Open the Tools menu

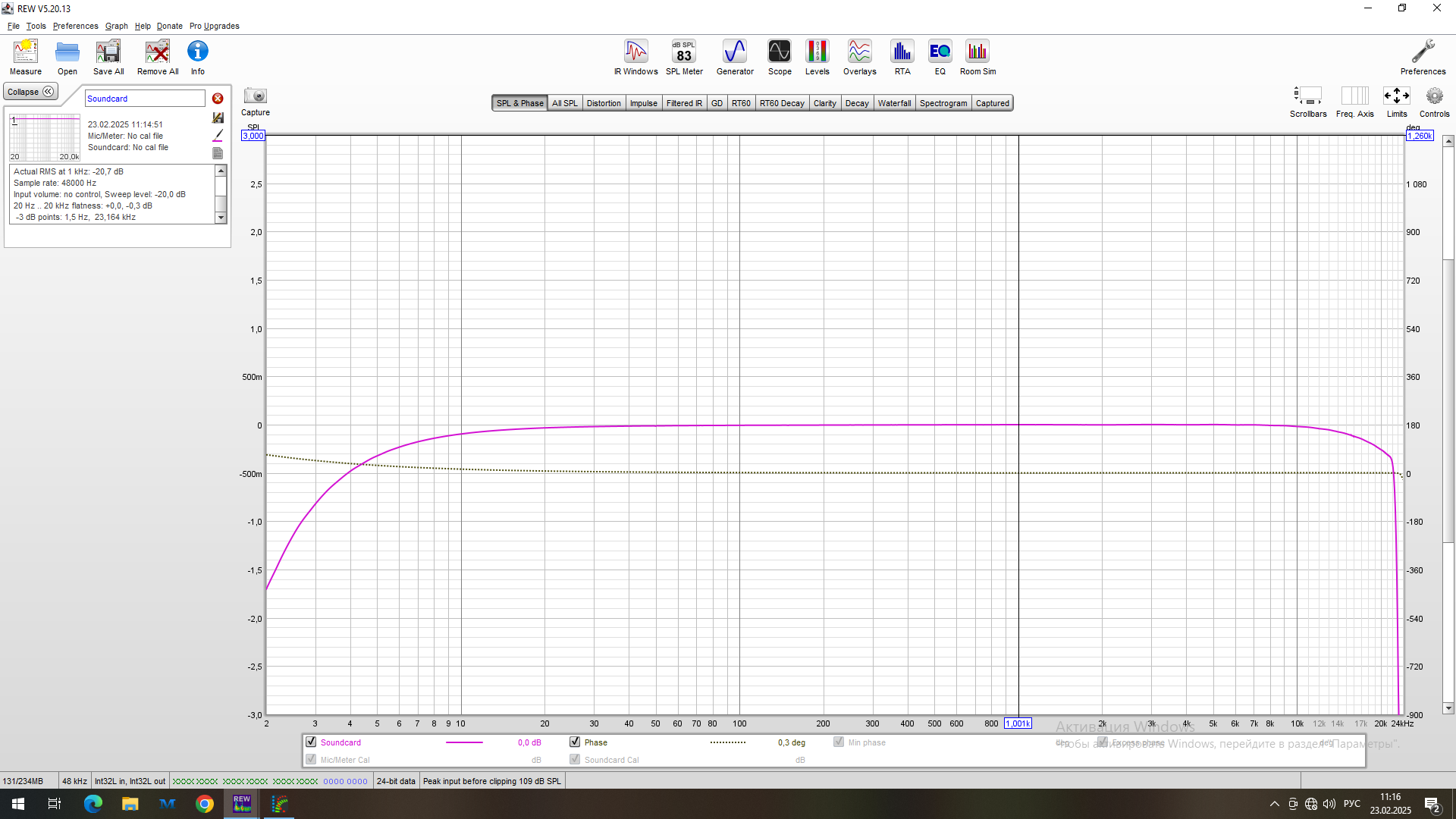(36, 26)
